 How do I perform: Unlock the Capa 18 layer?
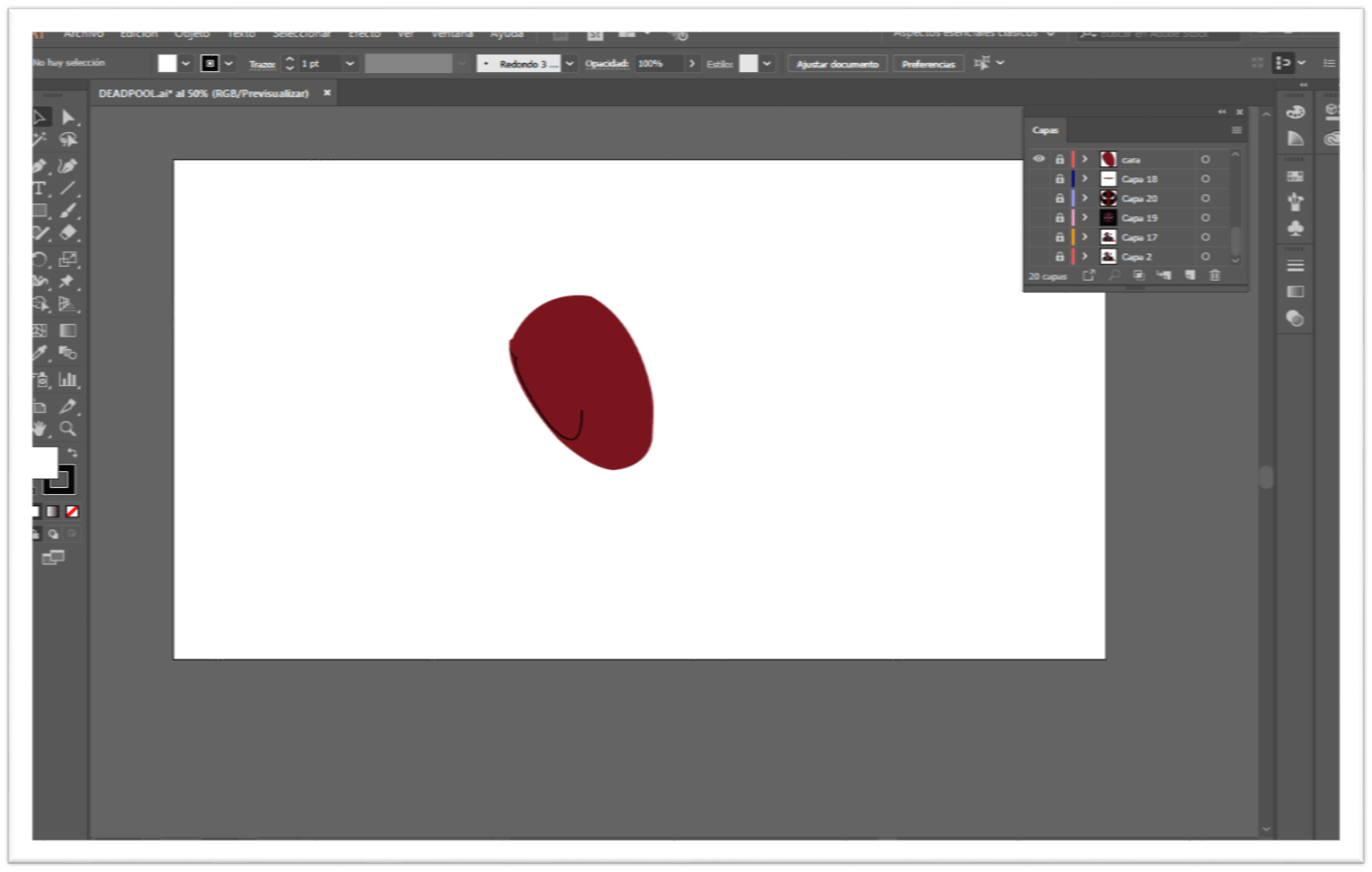[x=1060, y=178]
